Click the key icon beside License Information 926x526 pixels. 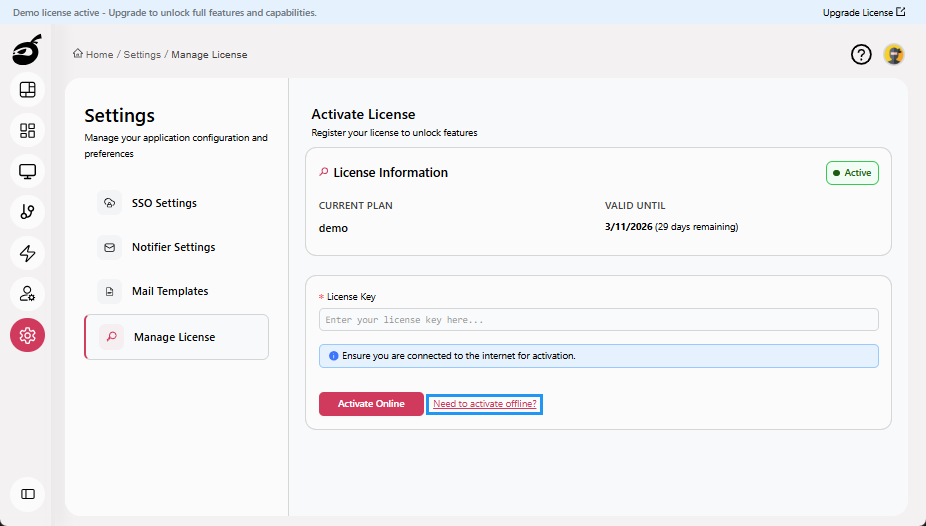(324, 172)
